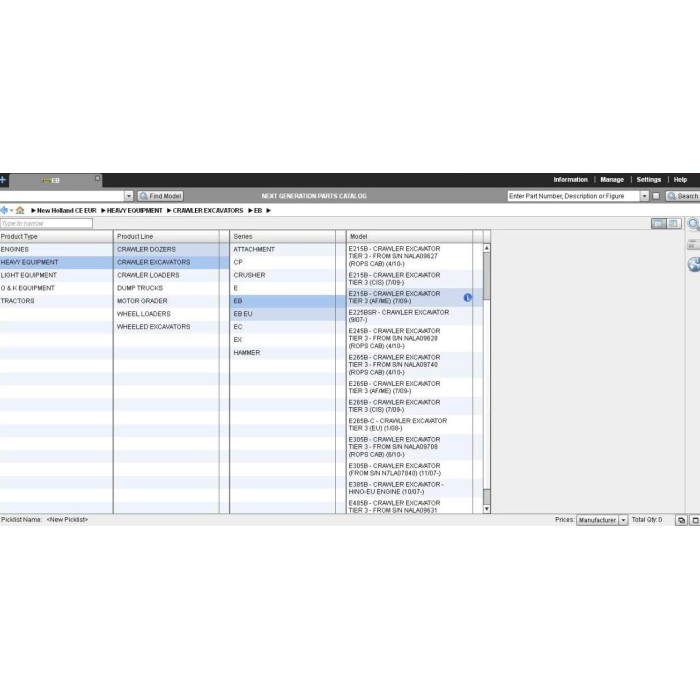Select TRACTORS product type
Screen dimensions: 700x700
click(56, 301)
